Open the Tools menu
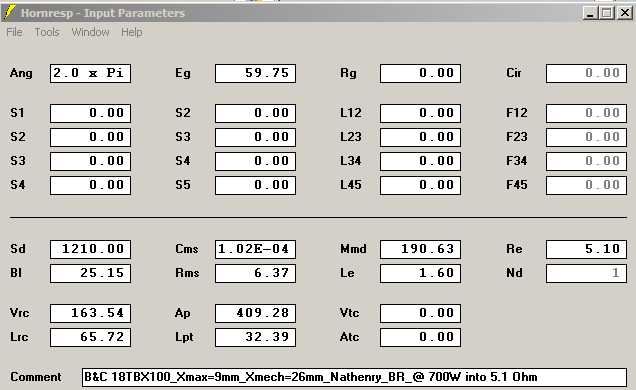Viewport: 636px width, 390px height. [x=47, y=32]
